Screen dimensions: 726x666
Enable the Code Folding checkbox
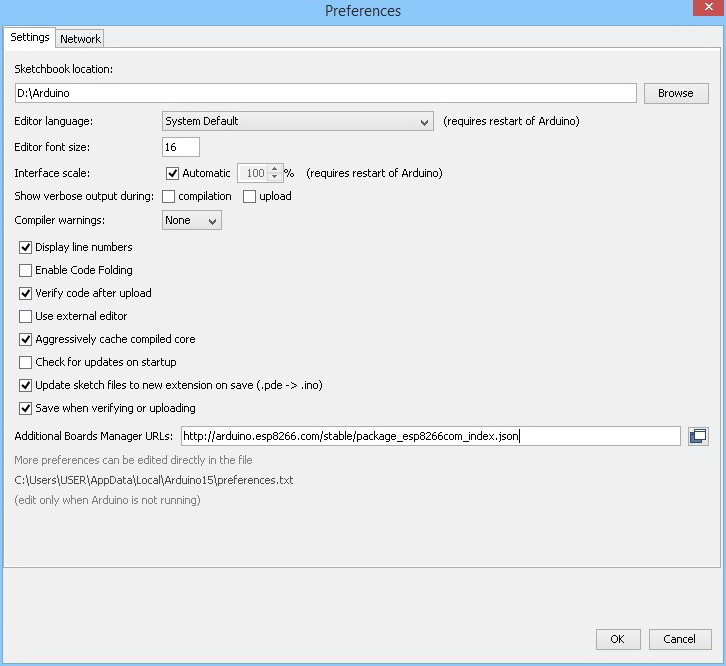[26, 270]
